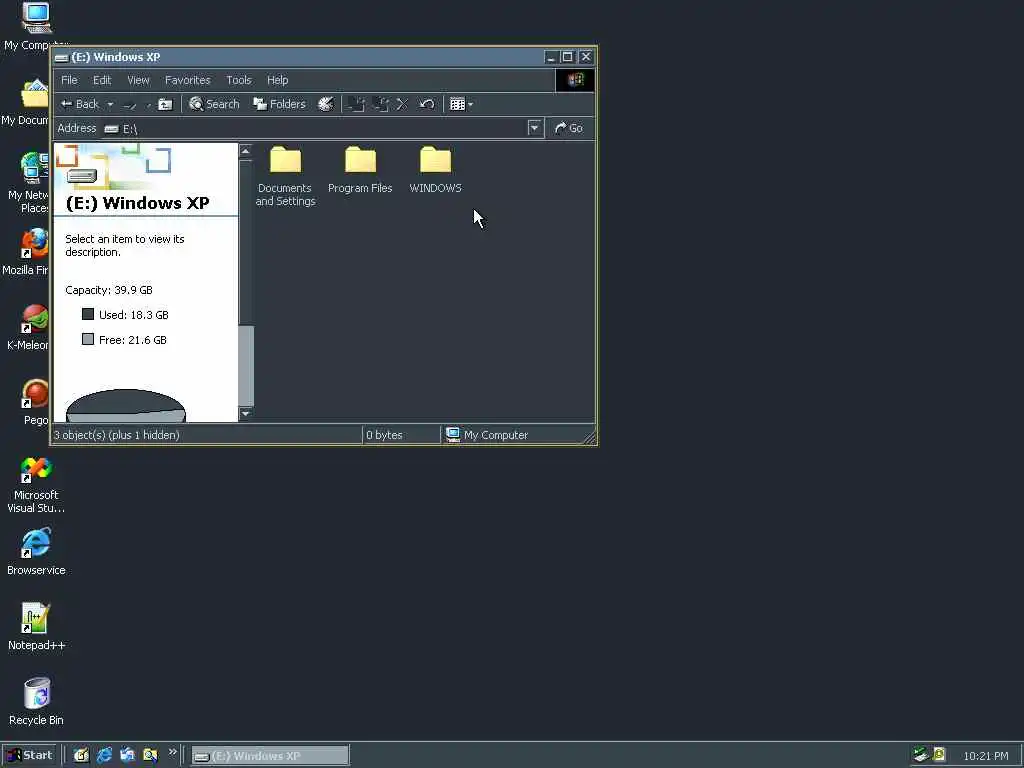Select the Documents and Settings folder
Viewport: 1024px width, 768px height.
pos(285,176)
